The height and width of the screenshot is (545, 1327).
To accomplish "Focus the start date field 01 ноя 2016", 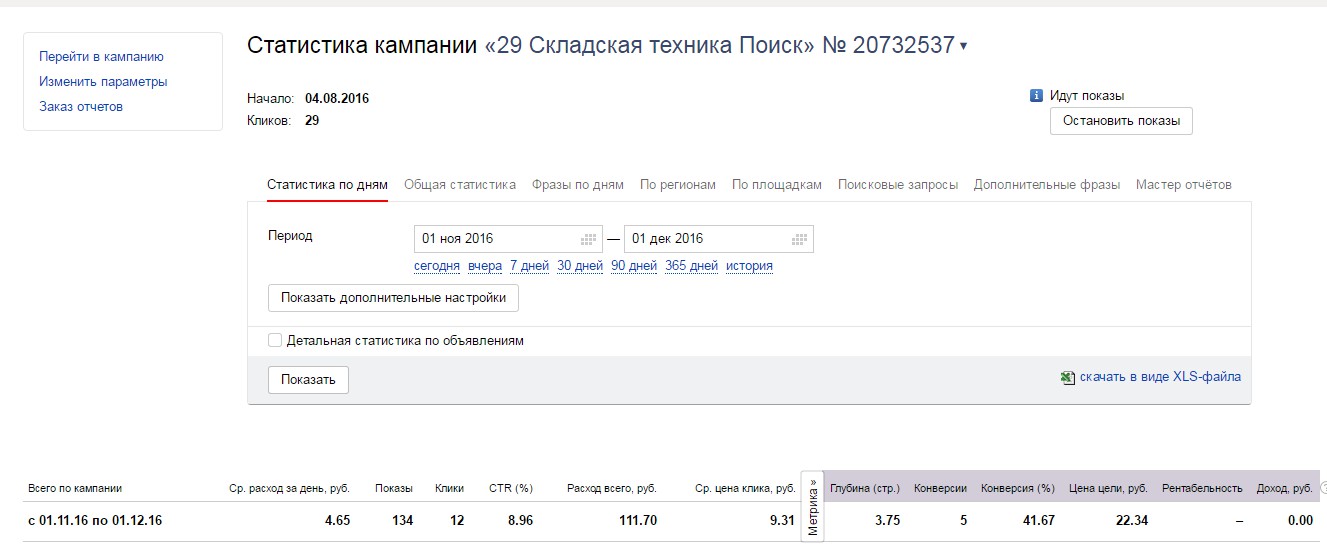I will pyautogui.click(x=508, y=239).
